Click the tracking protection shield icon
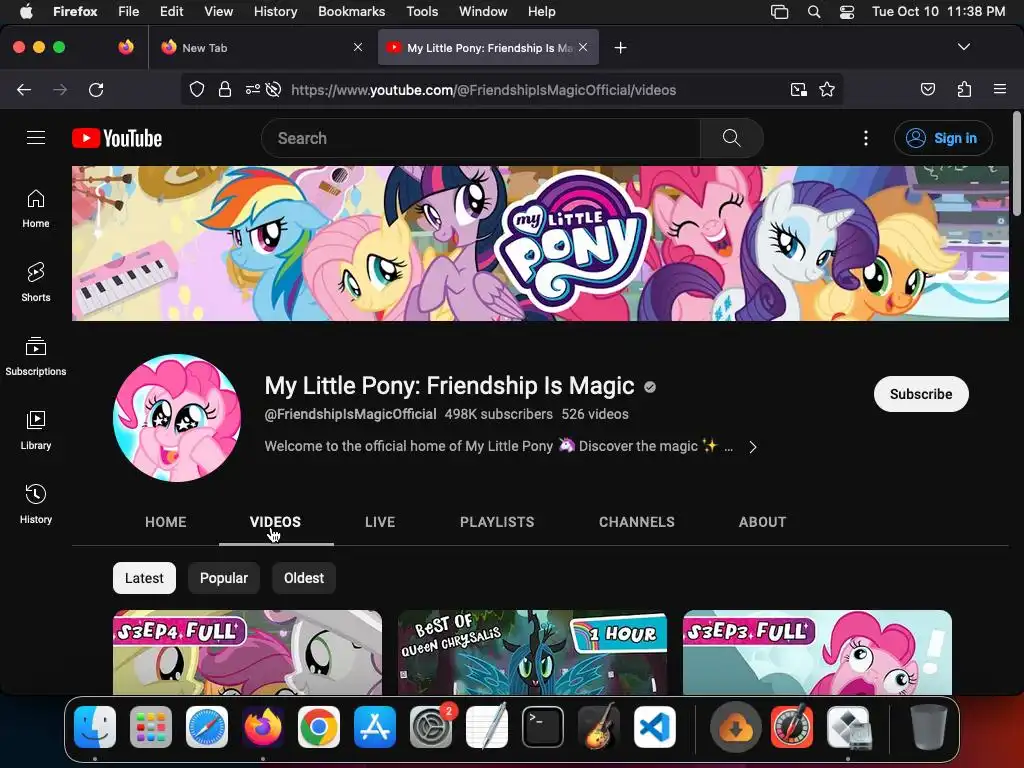The width and height of the screenshot is (1024, 768). (197, 90)
